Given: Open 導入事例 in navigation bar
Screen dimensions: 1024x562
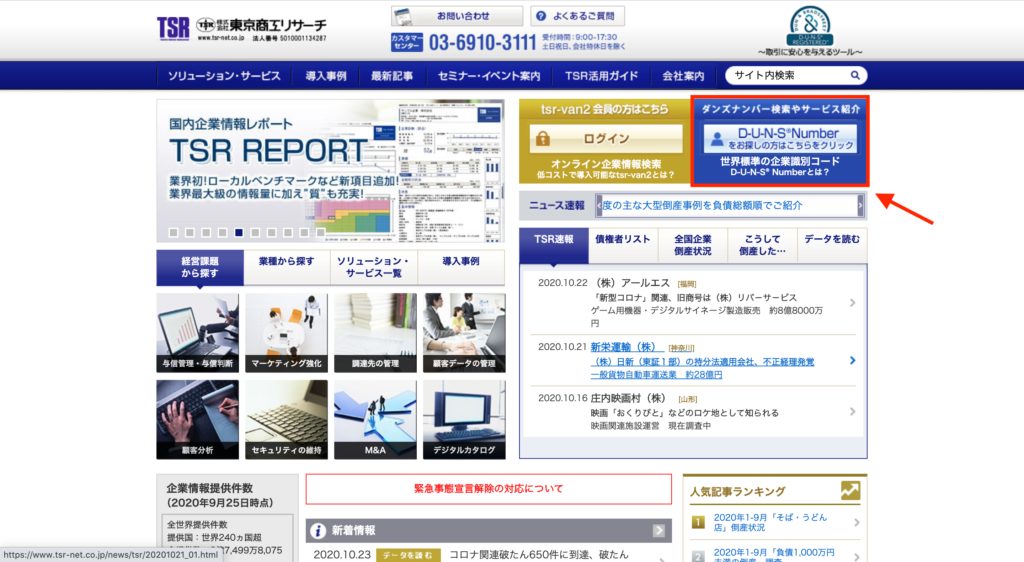Looking at the screenshot, I should click(x=325, y=76).
